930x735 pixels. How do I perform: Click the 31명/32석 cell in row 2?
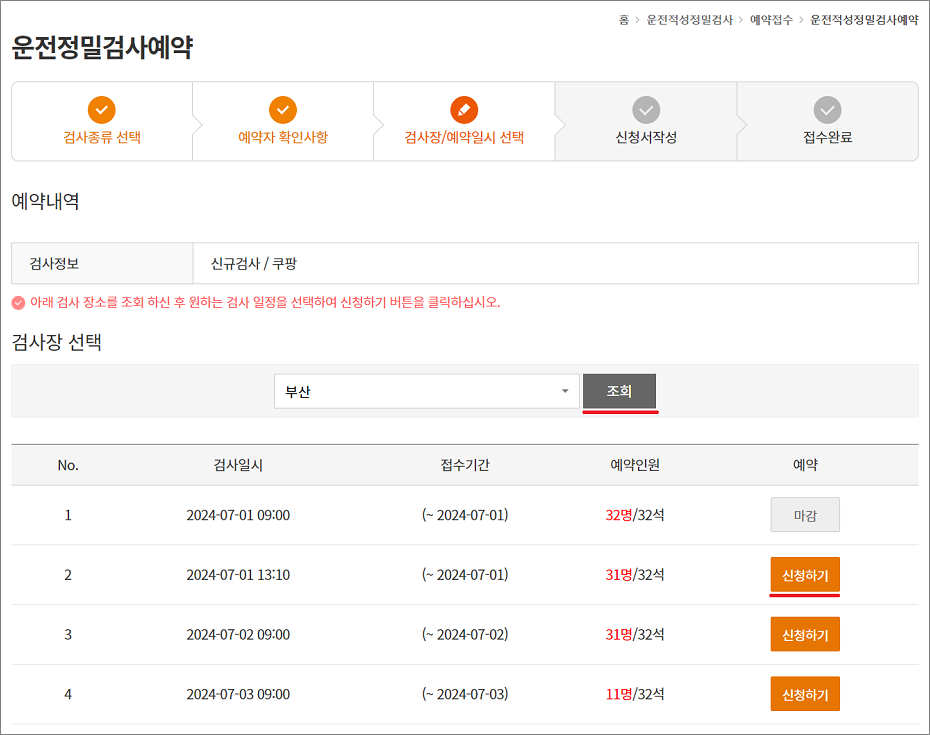[635, 575]
